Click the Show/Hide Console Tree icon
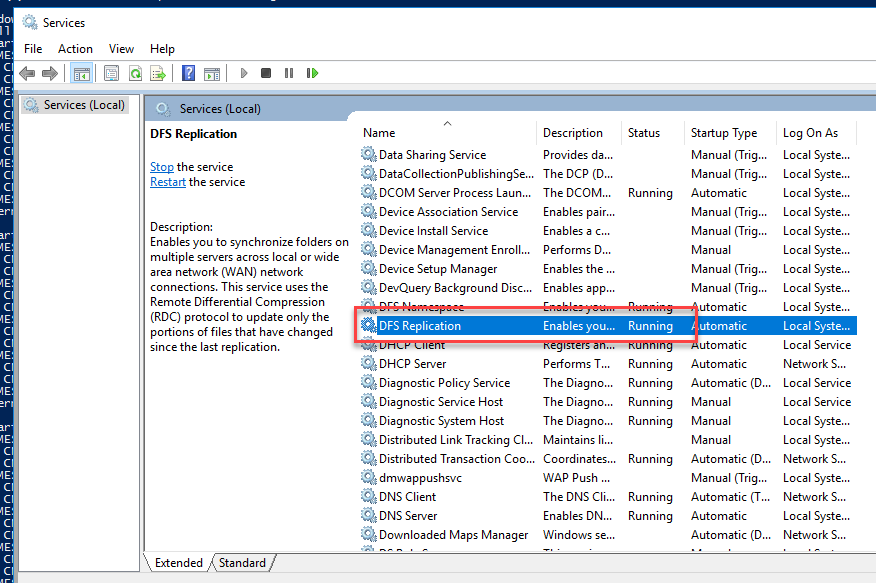Screen dimensions: 876x583 (81, 73)
